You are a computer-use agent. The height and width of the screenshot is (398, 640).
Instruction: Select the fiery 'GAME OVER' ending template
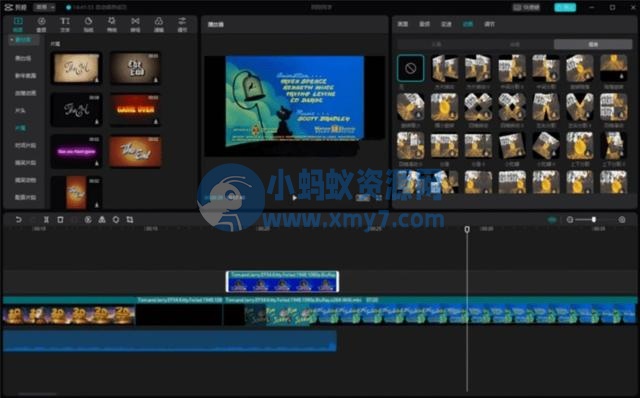[x=135, y=109]
